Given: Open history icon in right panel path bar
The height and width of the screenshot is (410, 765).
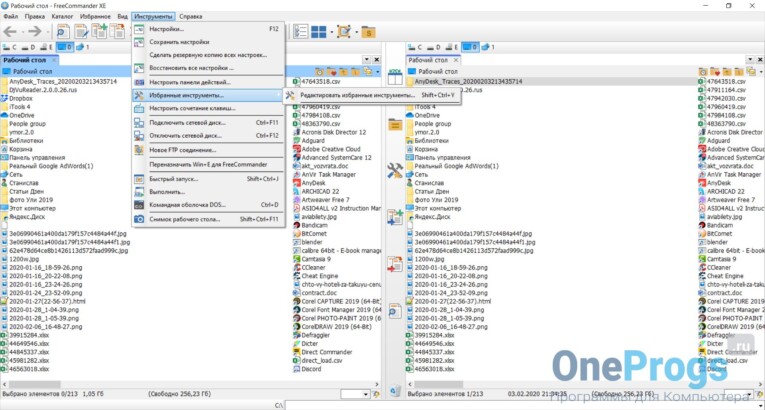Looking at the screenshot, I should click(x=703, y=72).
